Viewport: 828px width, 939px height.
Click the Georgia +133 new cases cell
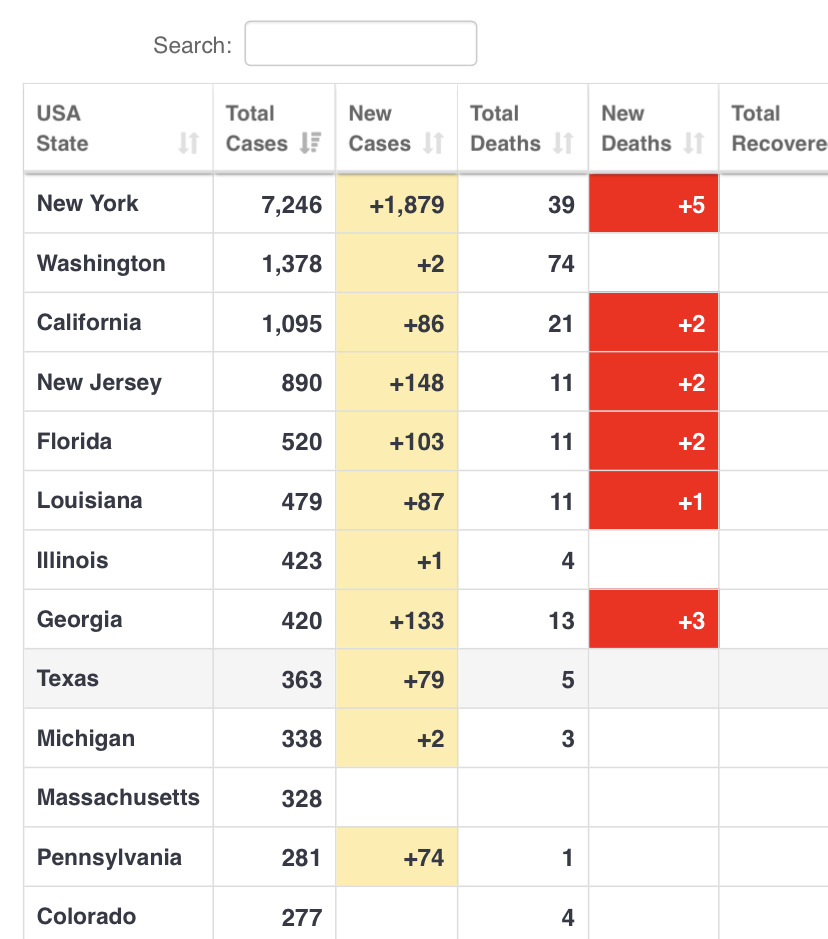[398, 620]
